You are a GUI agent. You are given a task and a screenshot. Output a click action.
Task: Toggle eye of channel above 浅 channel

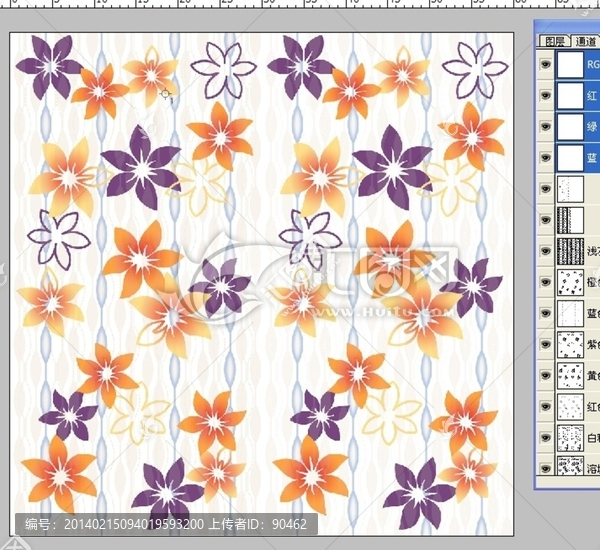[x=546, y=220]
